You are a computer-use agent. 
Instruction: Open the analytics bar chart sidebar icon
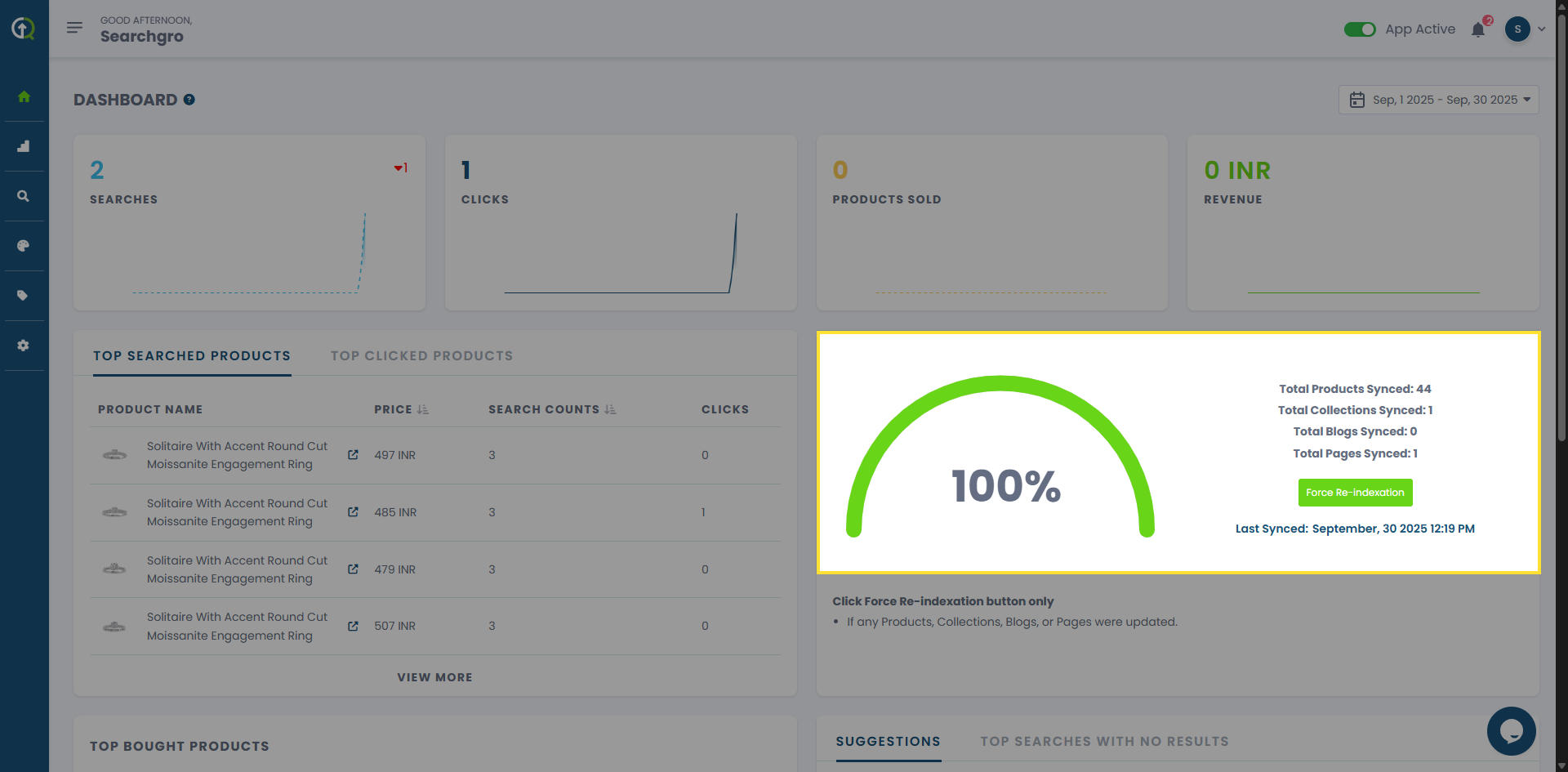pos(24,146)
